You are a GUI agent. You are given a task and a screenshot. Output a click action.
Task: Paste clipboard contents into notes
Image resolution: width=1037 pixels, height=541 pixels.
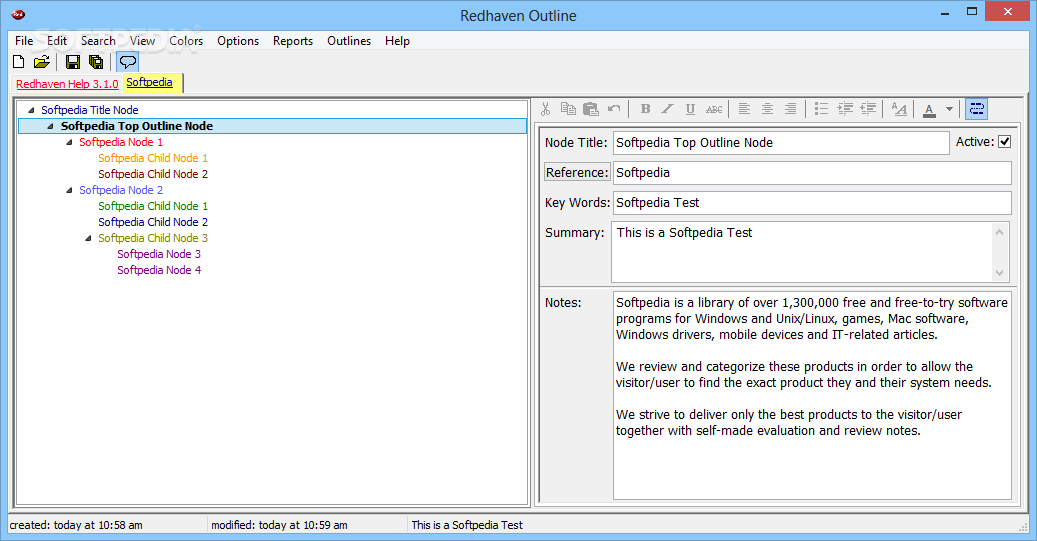coord(591,109)
